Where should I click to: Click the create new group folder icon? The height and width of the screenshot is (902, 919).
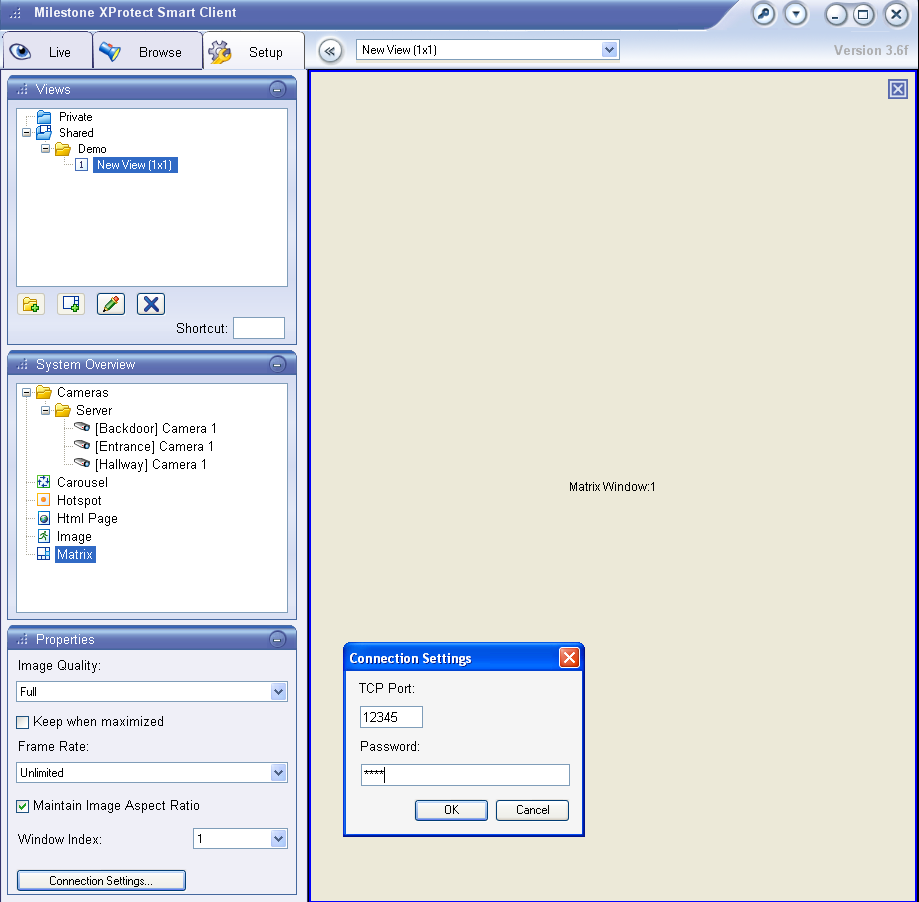click(x=30, y=304)
